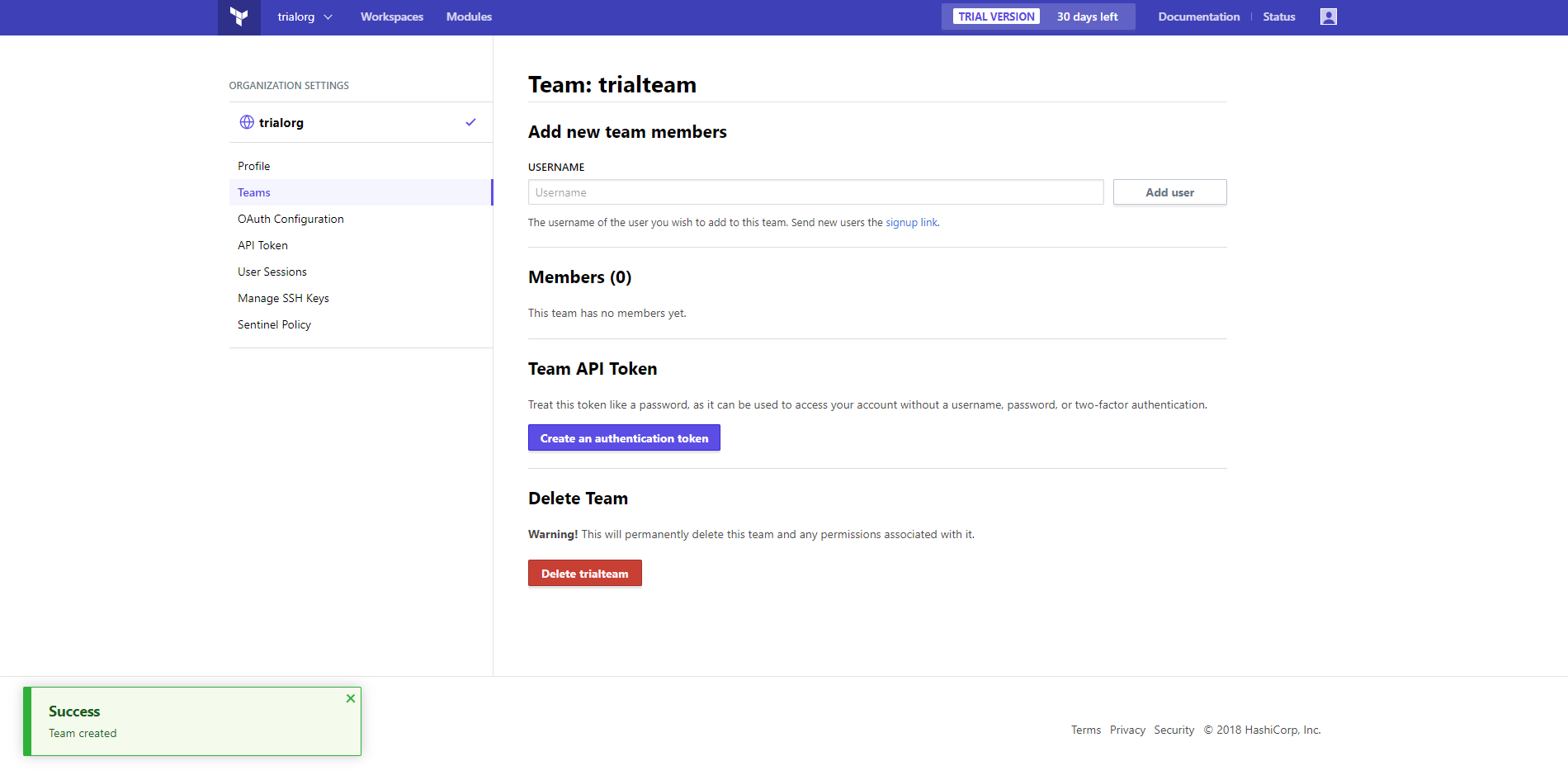Expand the trialorg organization dropdown

click(x=305, y=17)
